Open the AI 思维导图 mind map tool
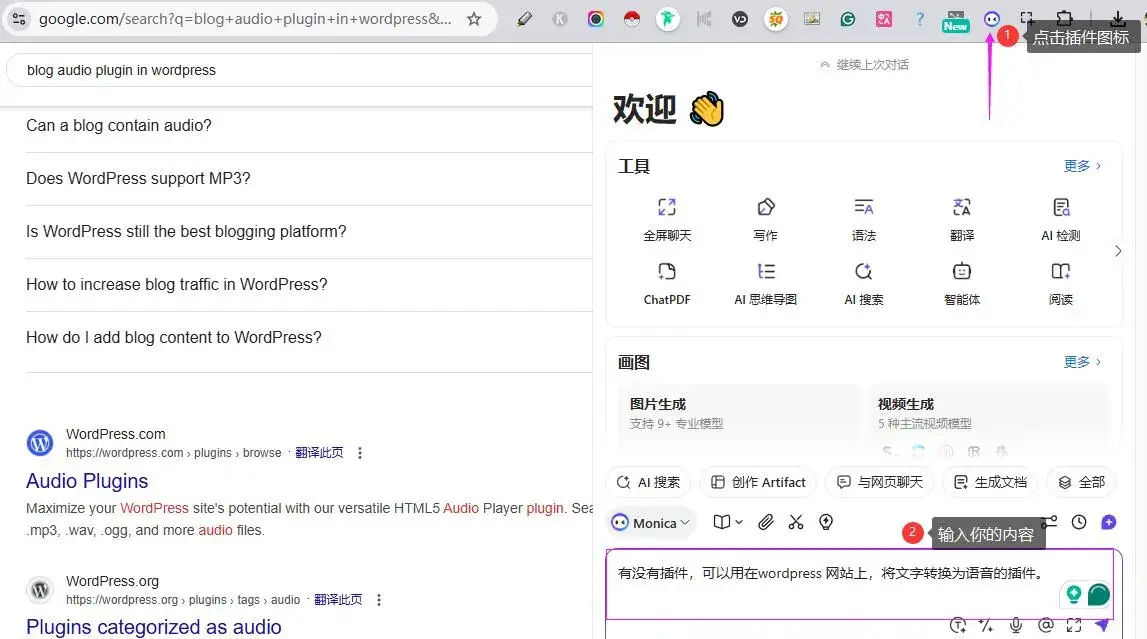 click(765, 284)
